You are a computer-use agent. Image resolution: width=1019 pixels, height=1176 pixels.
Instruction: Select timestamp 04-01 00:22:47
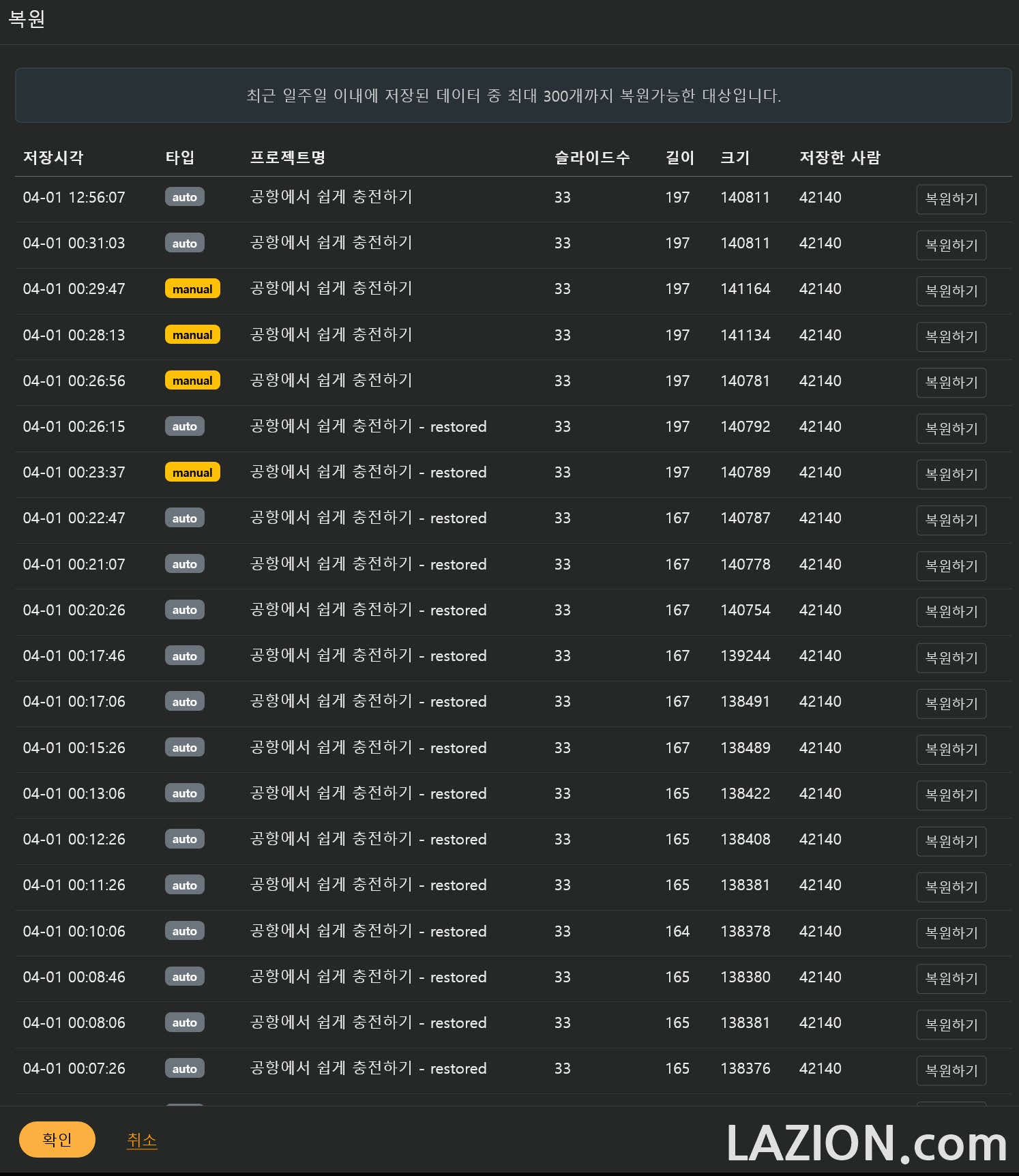click(x=74, y=518)
